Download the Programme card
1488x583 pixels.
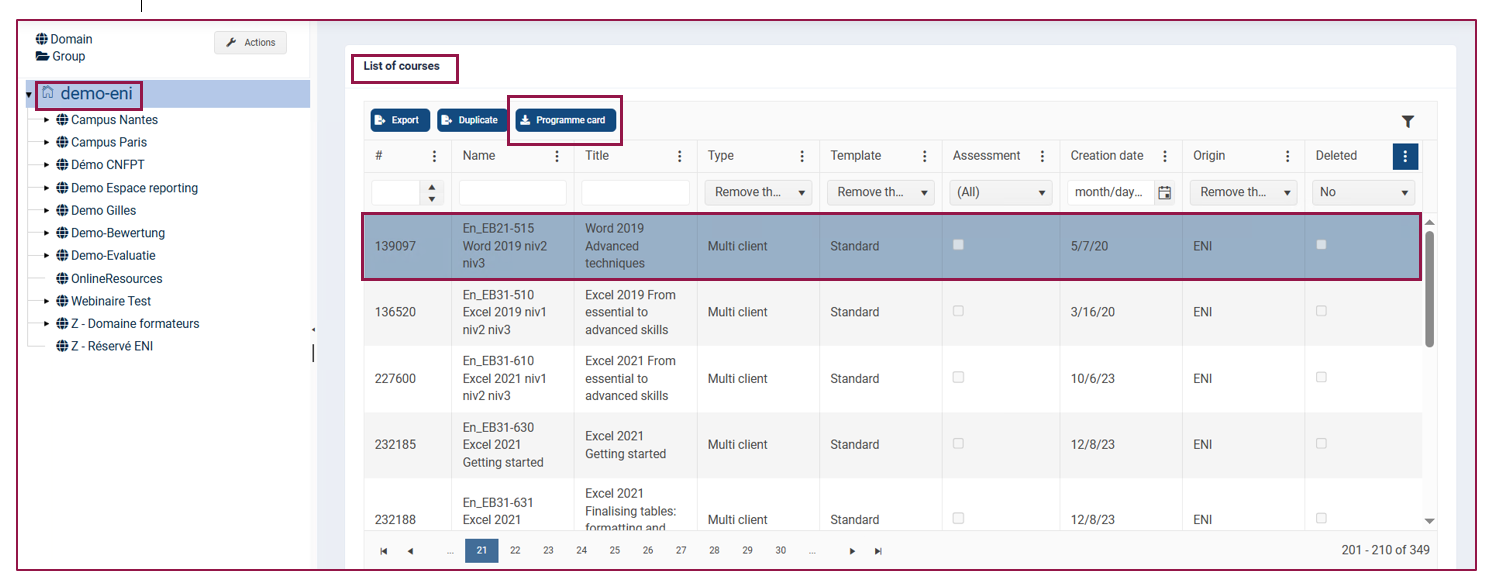pos(566,120)
